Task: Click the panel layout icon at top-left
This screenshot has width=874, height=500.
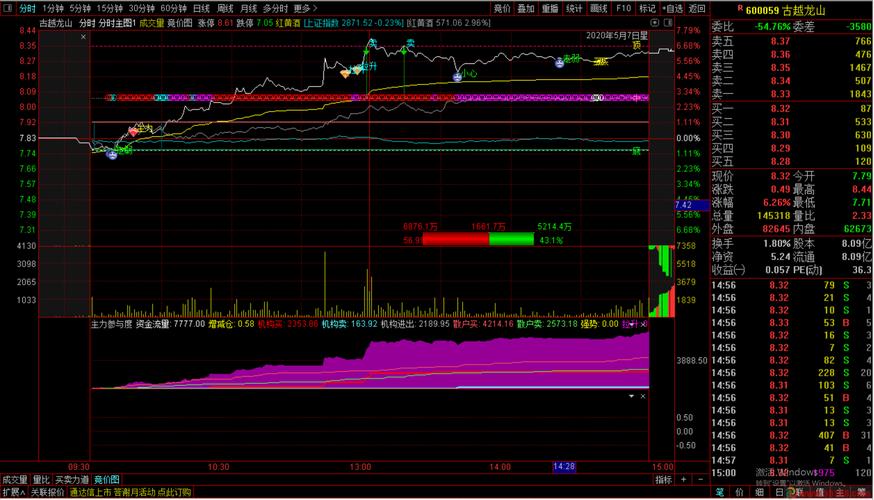Action: (x=7, y=8)
